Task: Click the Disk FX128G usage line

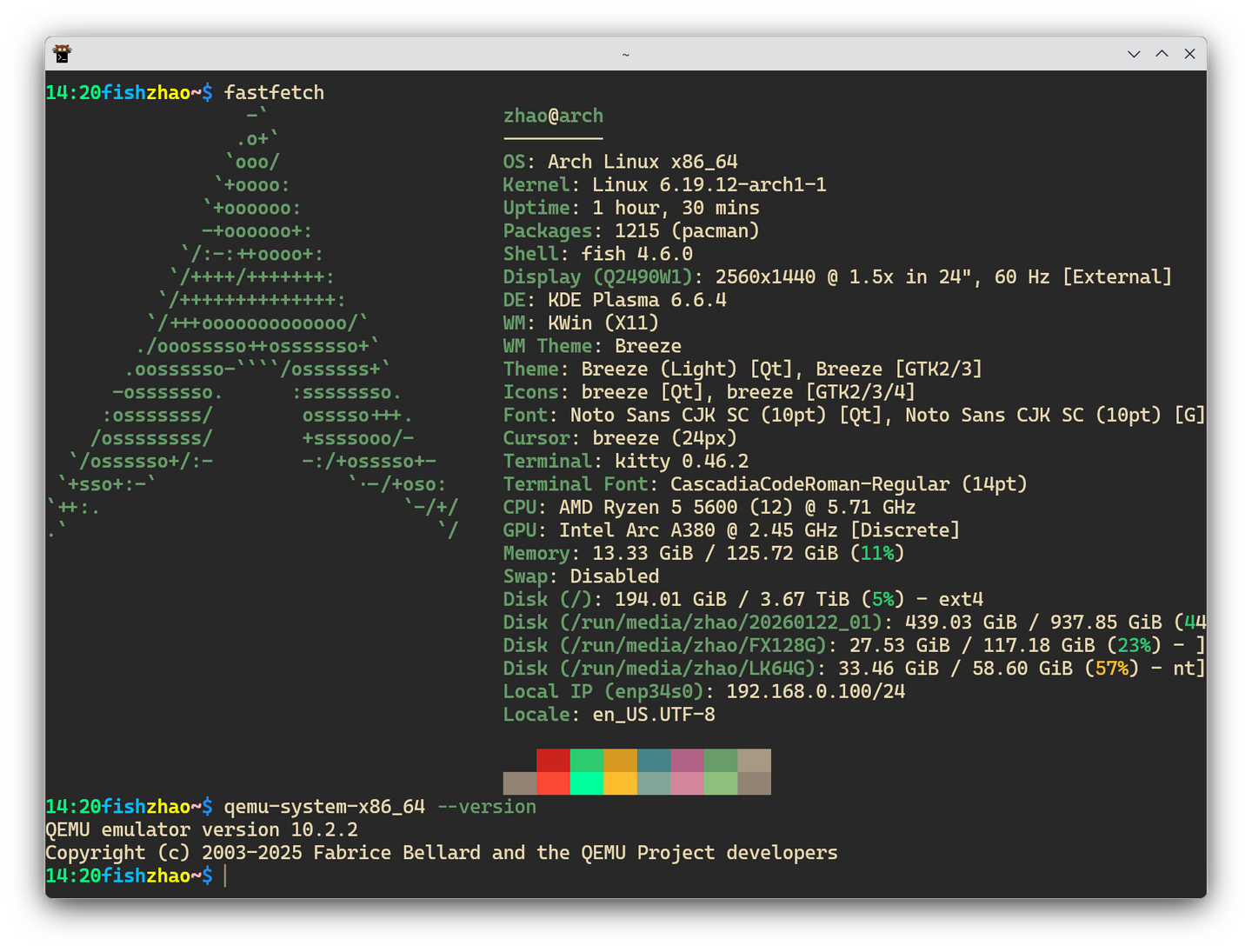Action: (855, 646)
